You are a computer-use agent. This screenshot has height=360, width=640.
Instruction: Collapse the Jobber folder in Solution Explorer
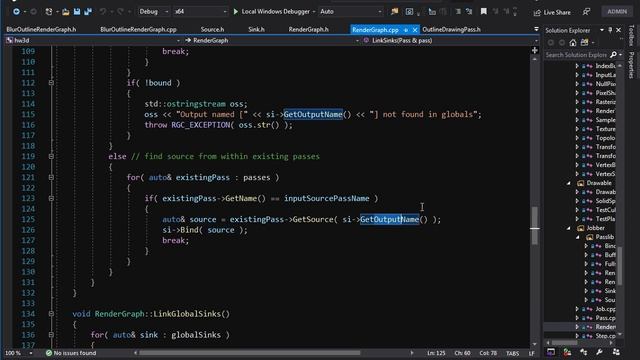tap(569, 228)
